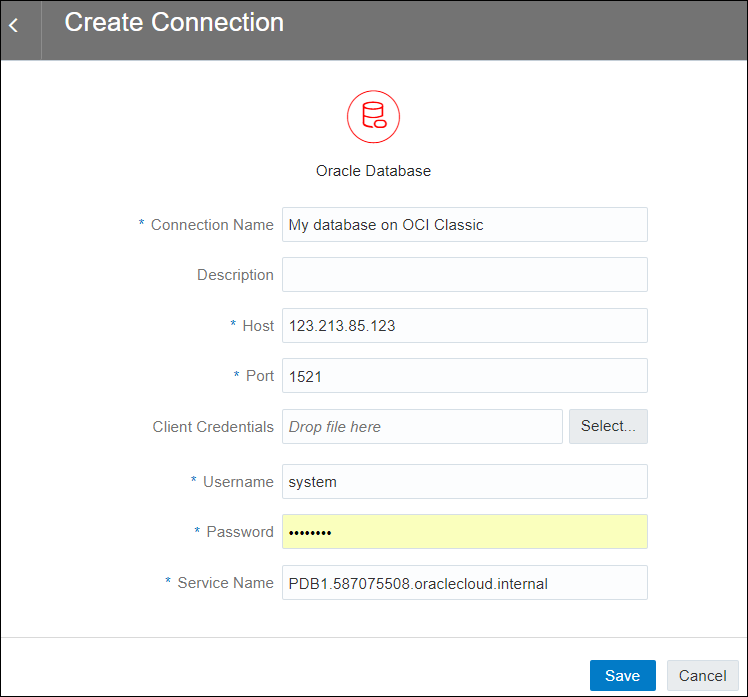Click the Username field with system
Screen dimensions: 748x697
point(465,481)
